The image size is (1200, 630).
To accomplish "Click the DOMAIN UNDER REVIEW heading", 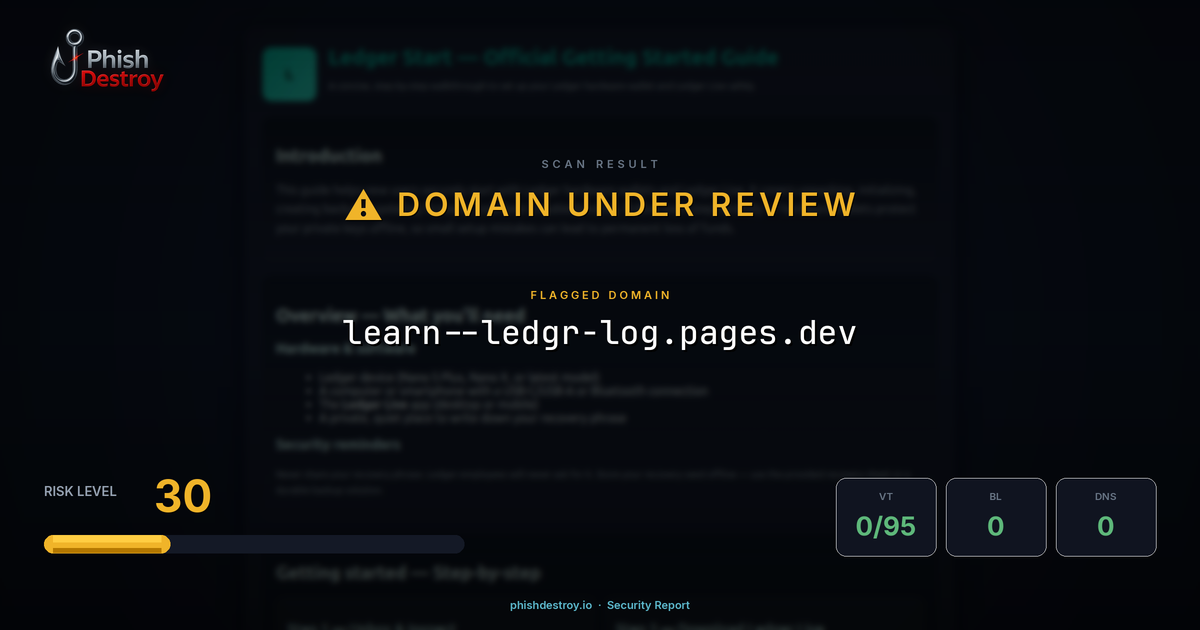I will pos(627,204).
